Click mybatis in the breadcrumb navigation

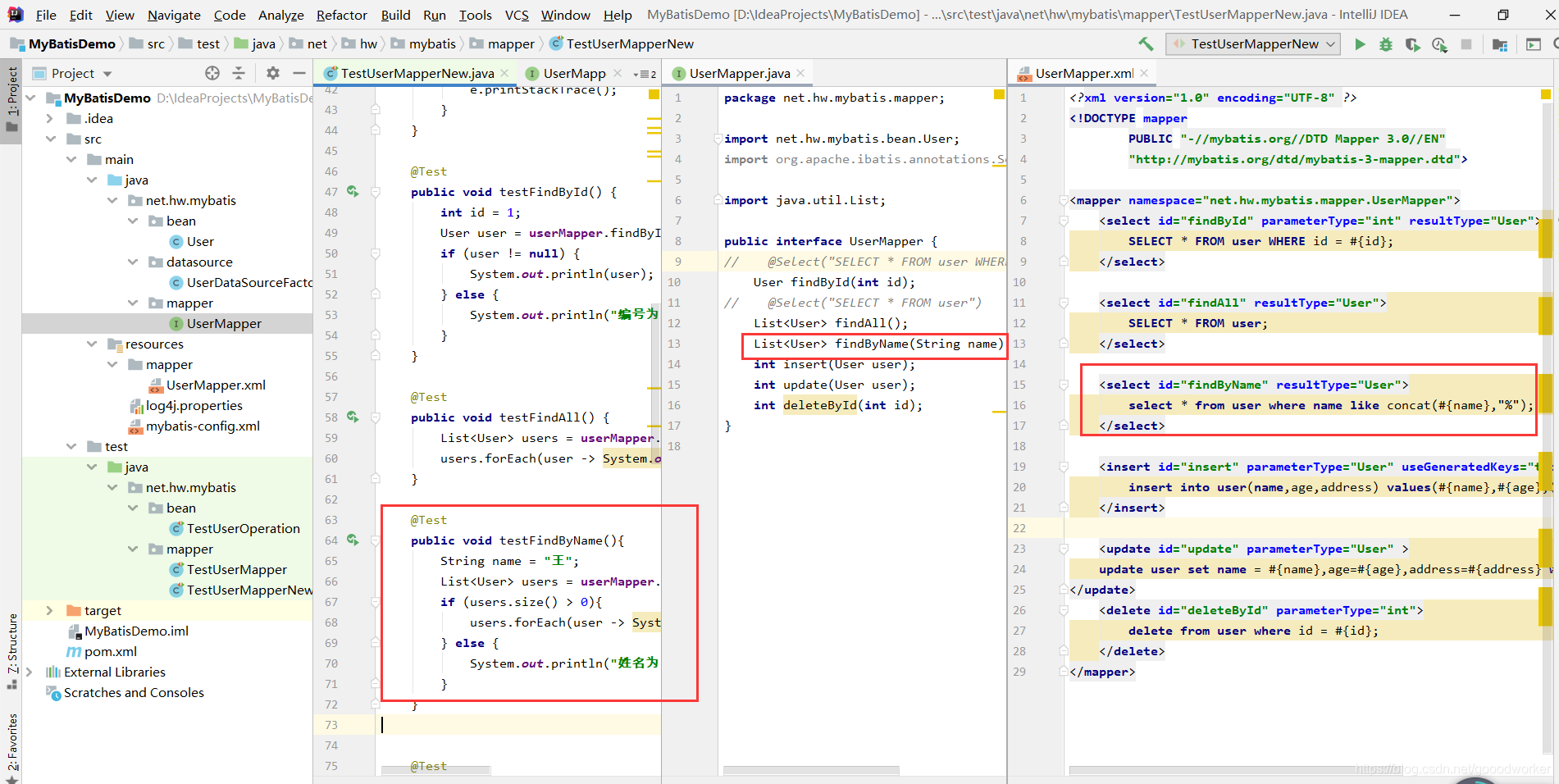424,44
